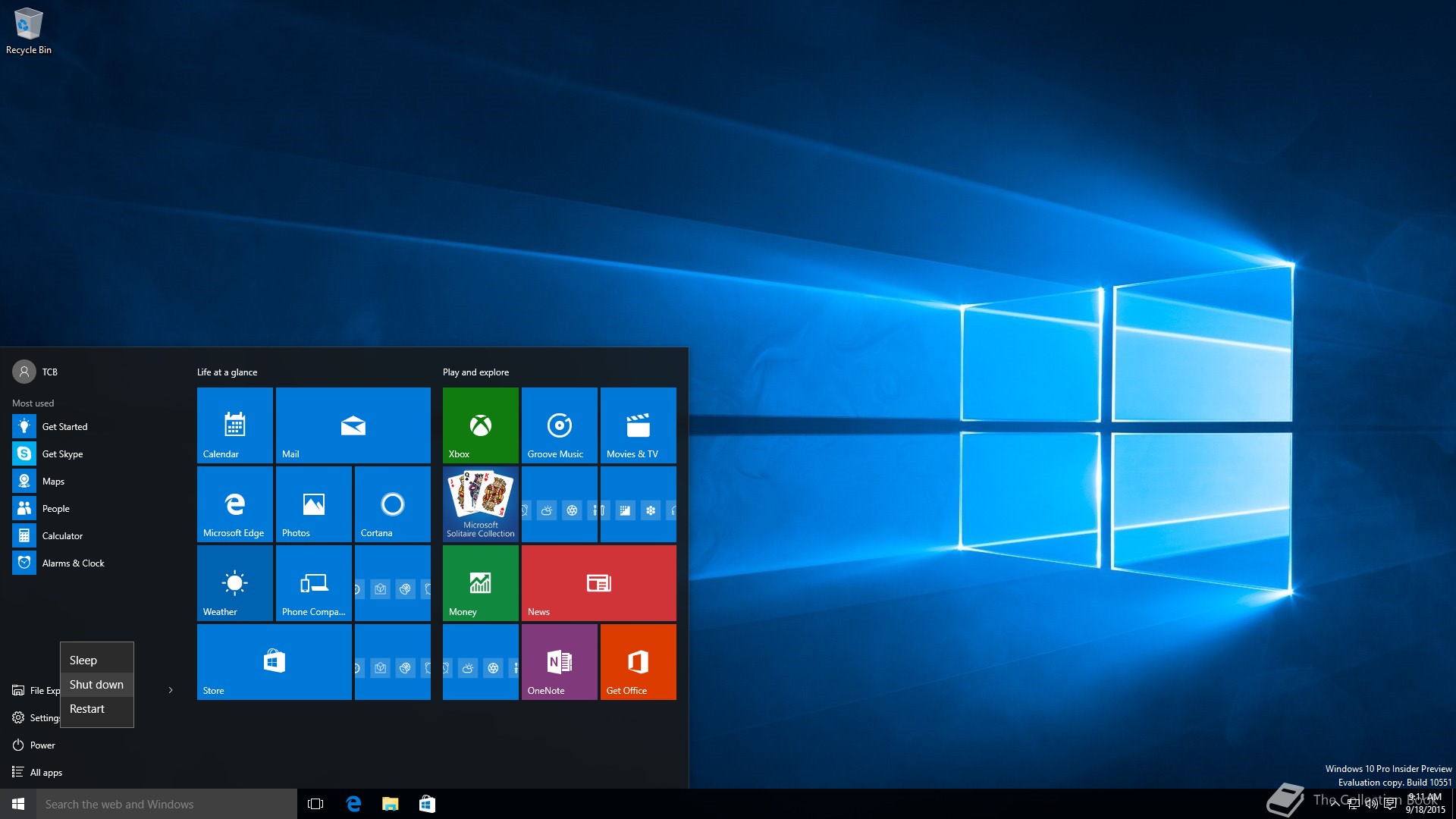1456x819 pixels.
Task: Launch the Groove Music tile
Action: (x=559, y=425)
